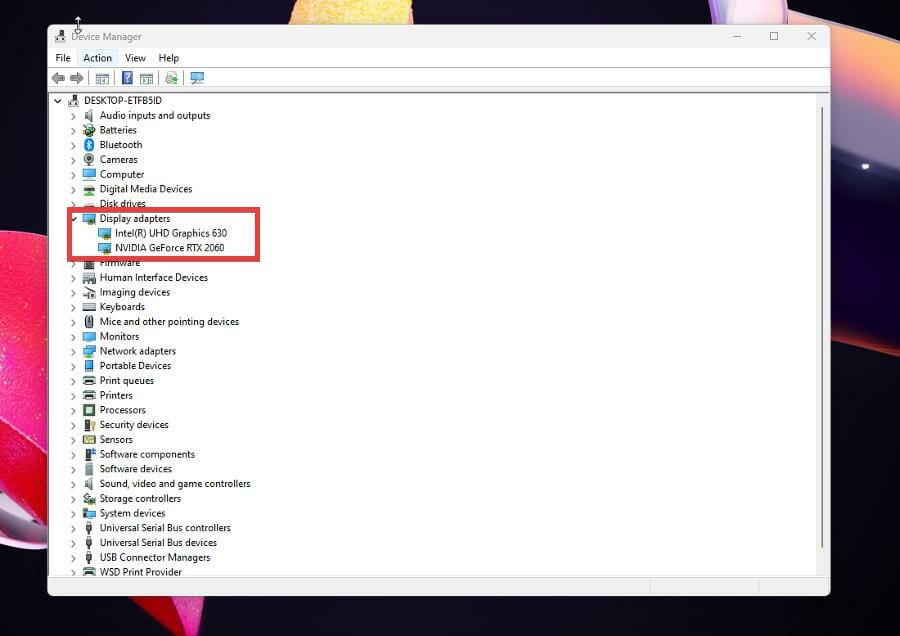Viewport: 900px width, 636px height.
Task: Expand the Network adapters category
Action: [x=71, y=351]
